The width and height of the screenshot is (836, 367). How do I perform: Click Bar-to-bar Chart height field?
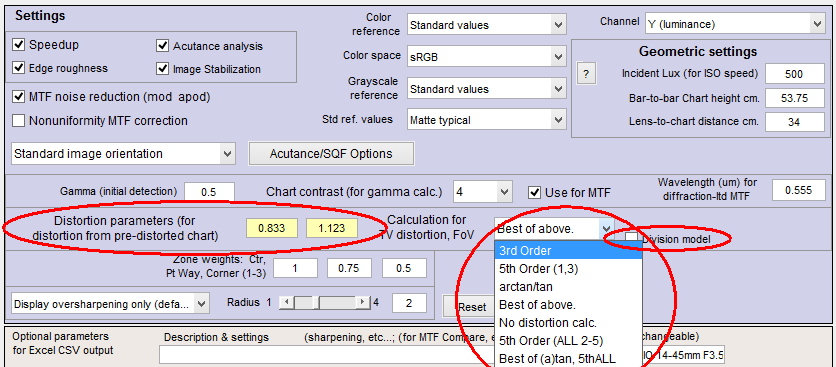794,98
